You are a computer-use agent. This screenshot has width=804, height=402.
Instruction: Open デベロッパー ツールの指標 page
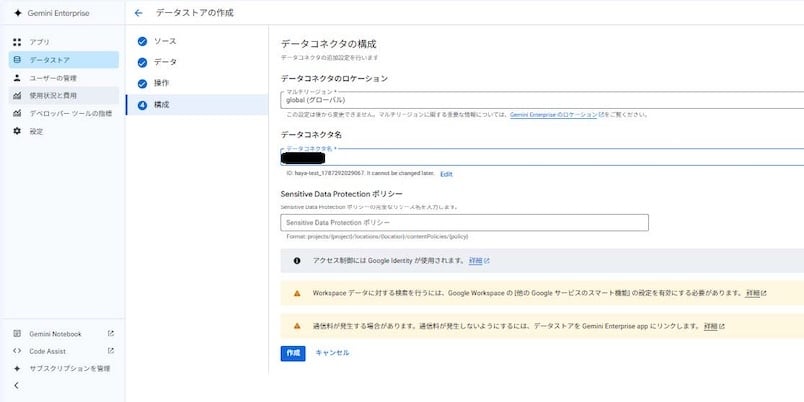pos(64,113)
